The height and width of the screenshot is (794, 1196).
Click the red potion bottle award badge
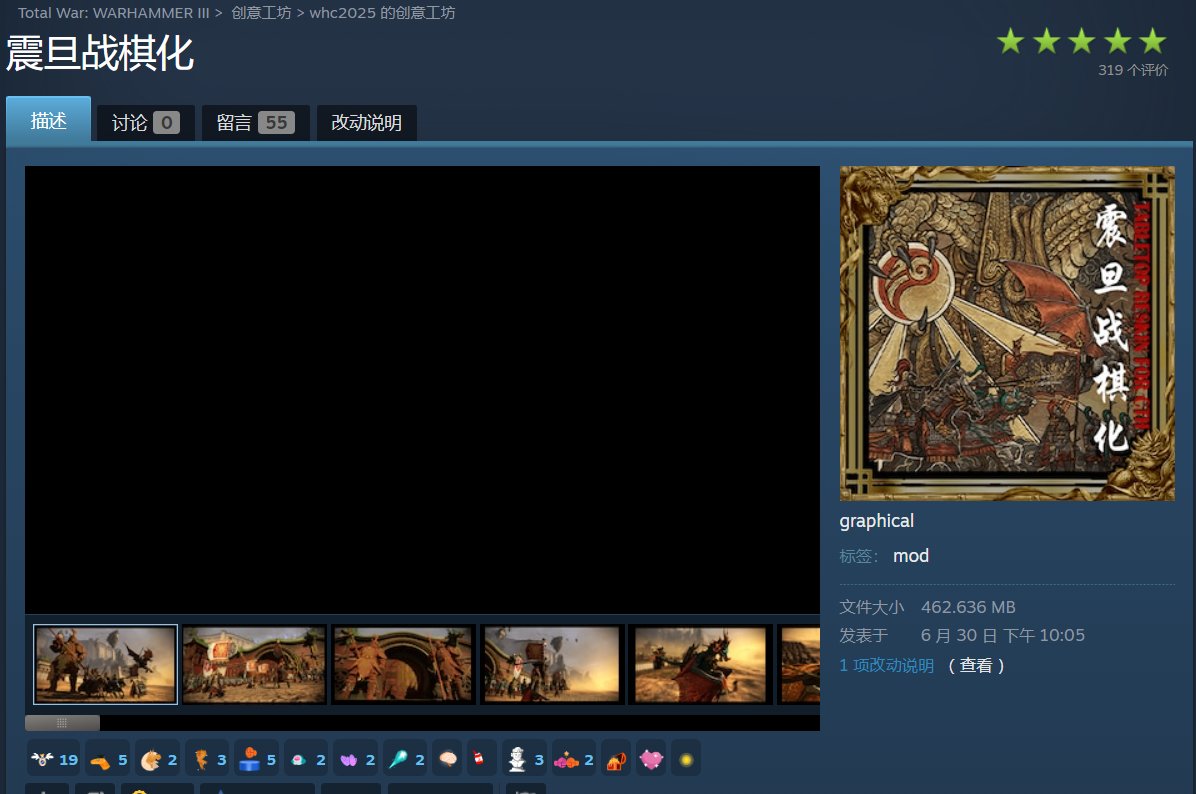(481, 759)
